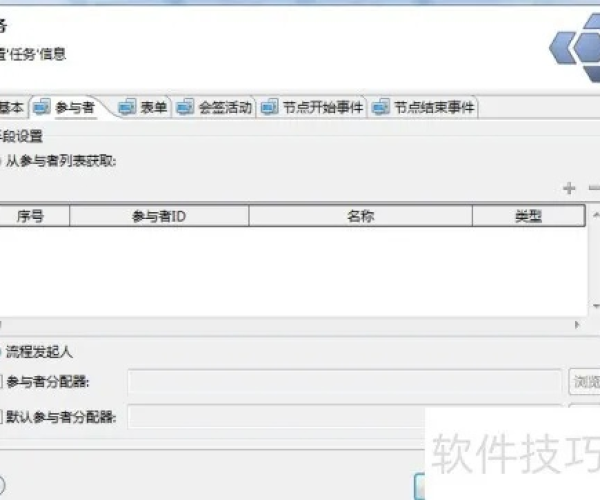
Task: Click the 浏览 button beside 参与者分配器
Action: point(585,381)
